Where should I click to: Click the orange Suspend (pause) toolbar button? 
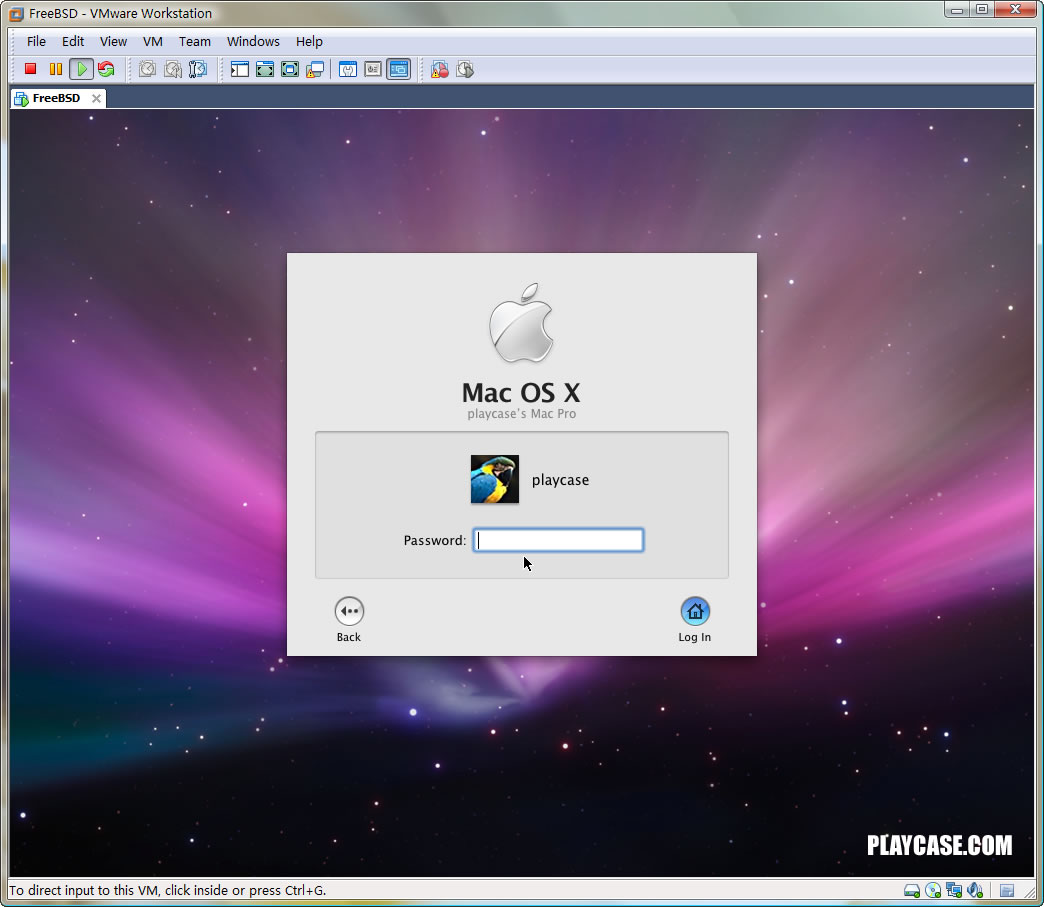tap(55, 69)
